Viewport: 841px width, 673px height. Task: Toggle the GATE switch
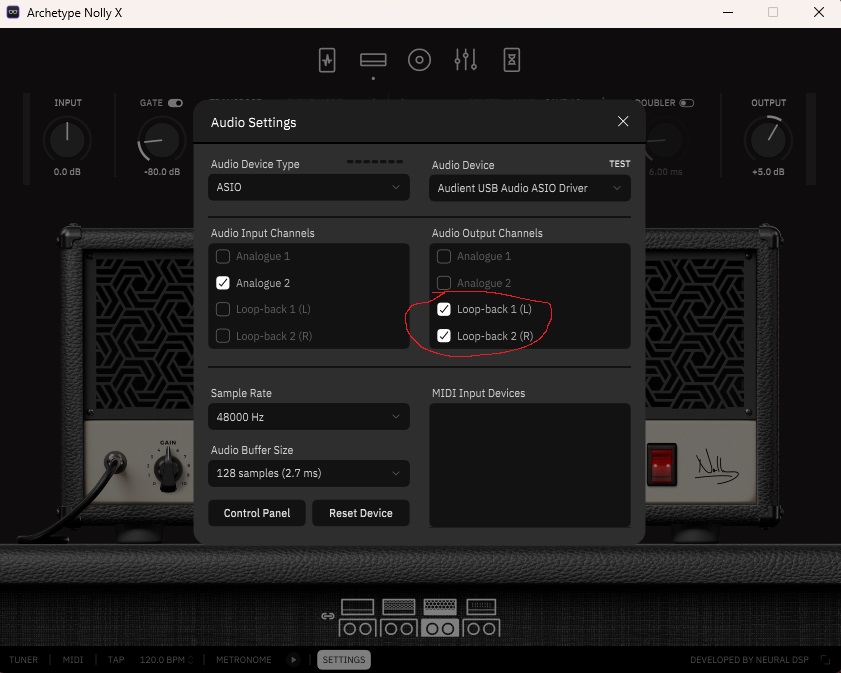click(x=175, y=103)
